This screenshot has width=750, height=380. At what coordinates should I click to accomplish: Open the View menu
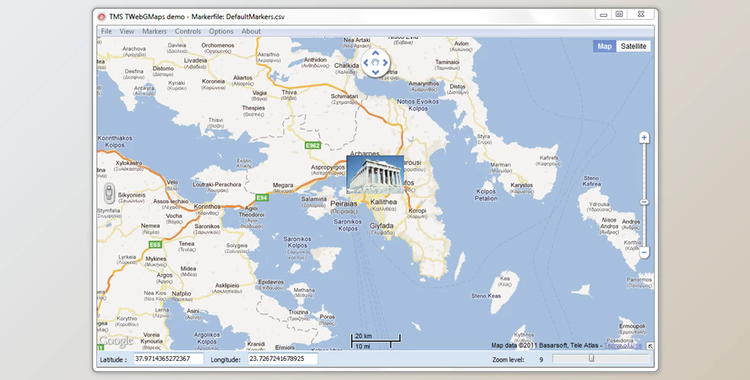click(x=127, y=31)
